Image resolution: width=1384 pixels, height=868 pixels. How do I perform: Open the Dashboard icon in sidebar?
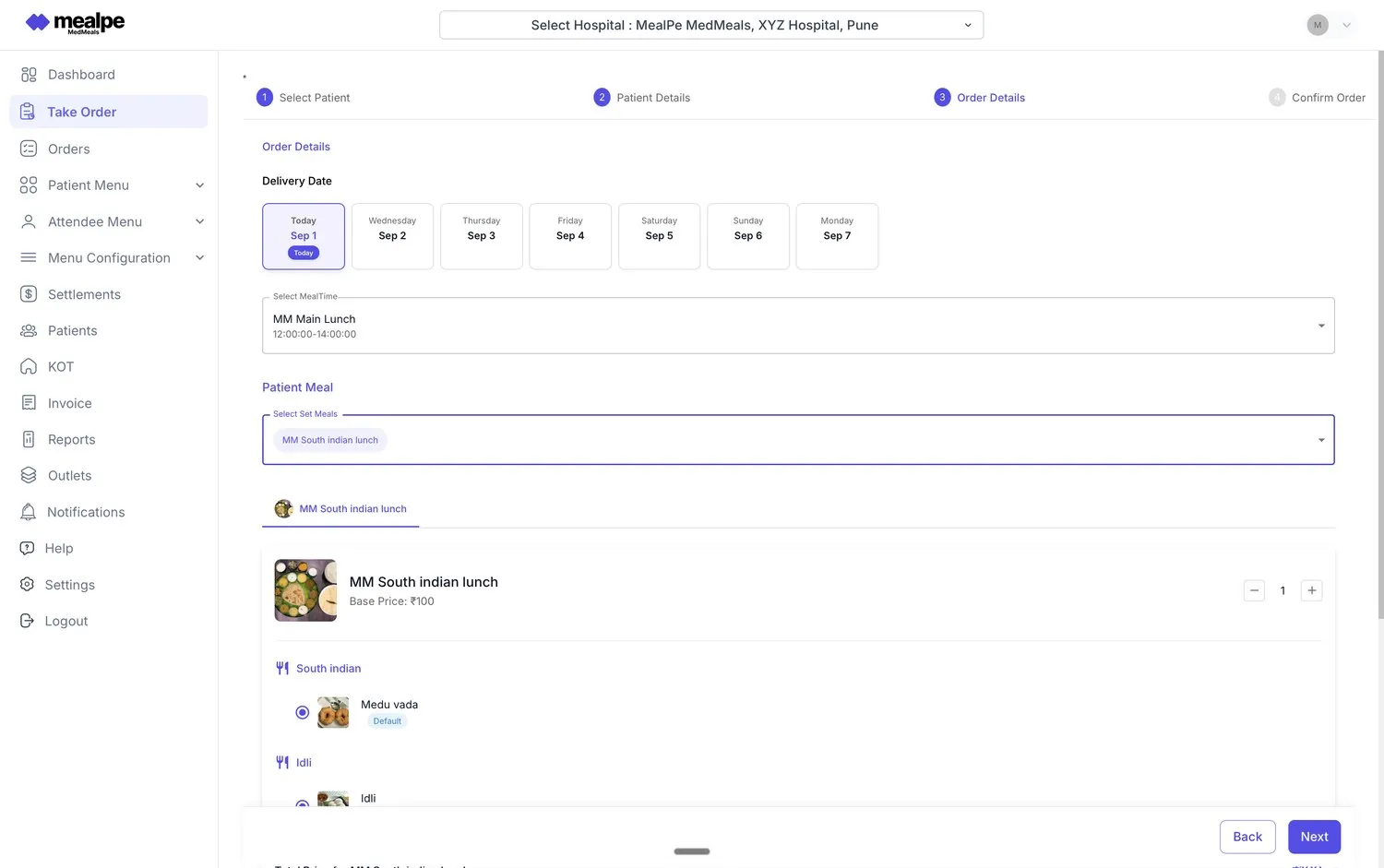coord(29,75)
